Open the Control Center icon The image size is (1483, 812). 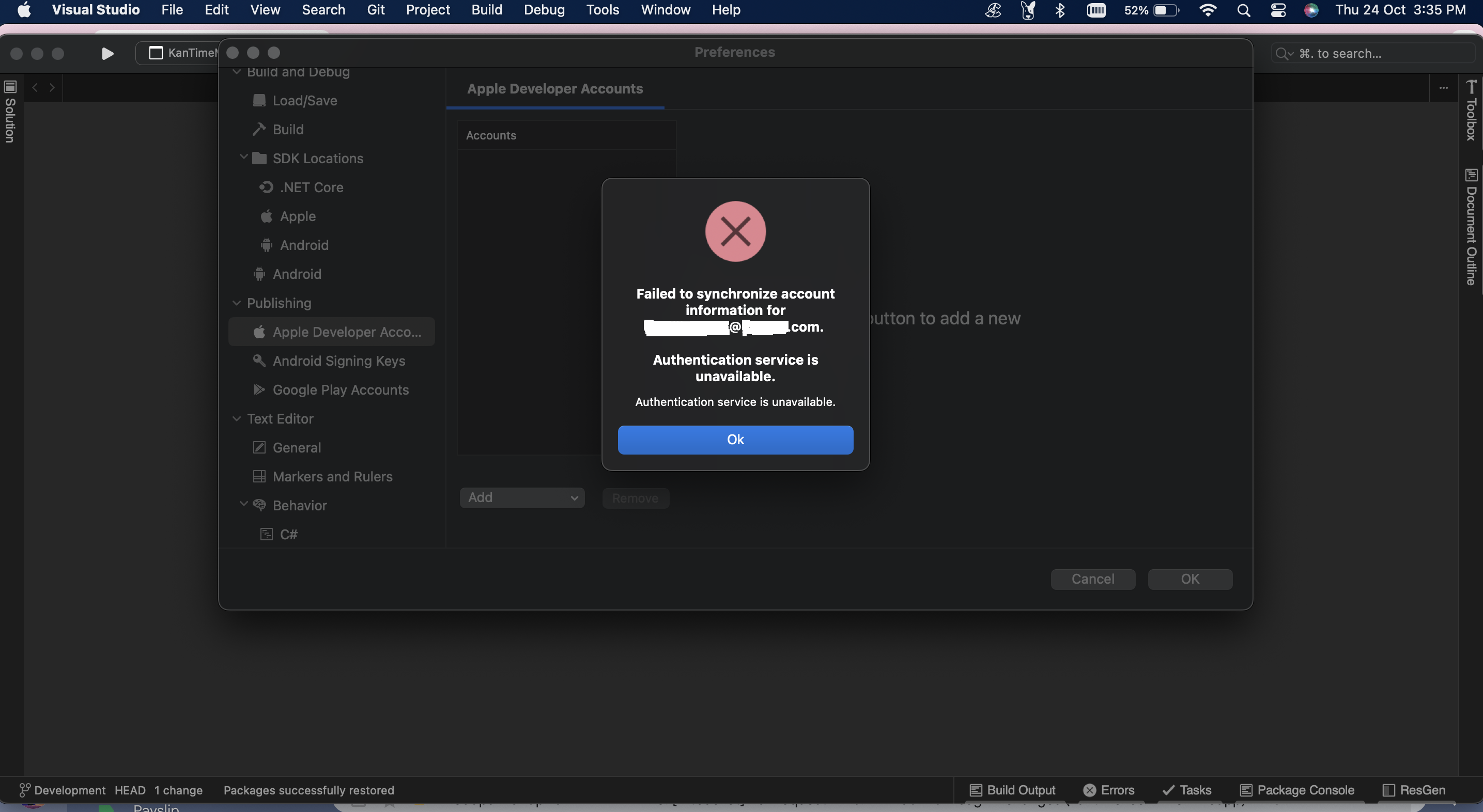pos(1278,10)
